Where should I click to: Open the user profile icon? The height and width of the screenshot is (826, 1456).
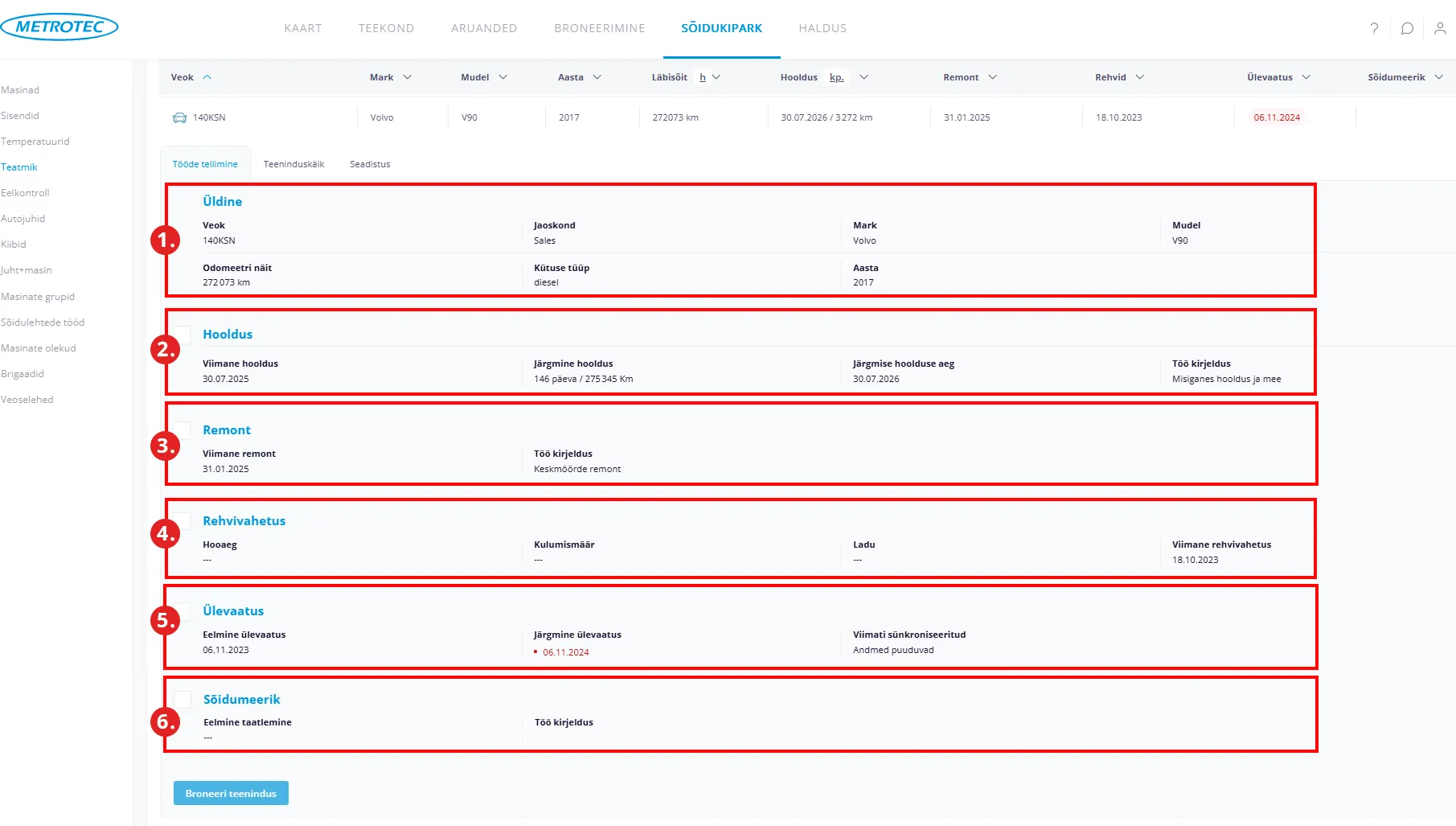(1439, 29)
